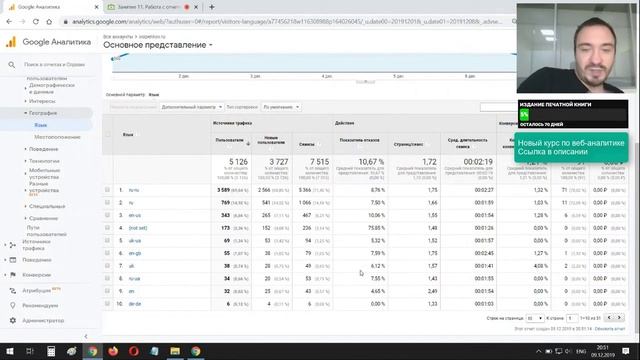Click the go-to-page number field
Viewport: 640px width, 360px height.
(x=572, y=318)
